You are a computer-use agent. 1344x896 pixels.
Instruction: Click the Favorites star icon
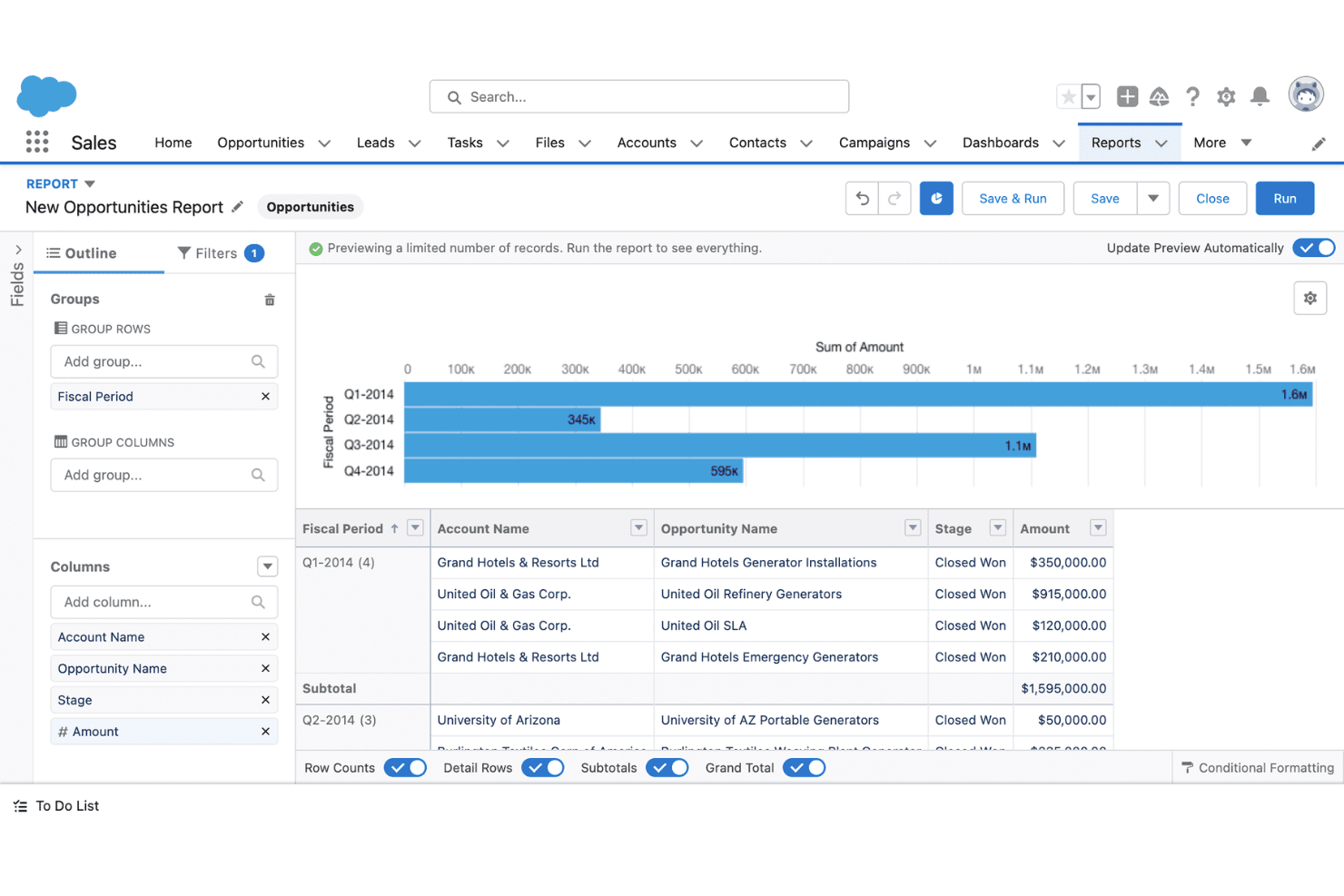(1069, 96)
